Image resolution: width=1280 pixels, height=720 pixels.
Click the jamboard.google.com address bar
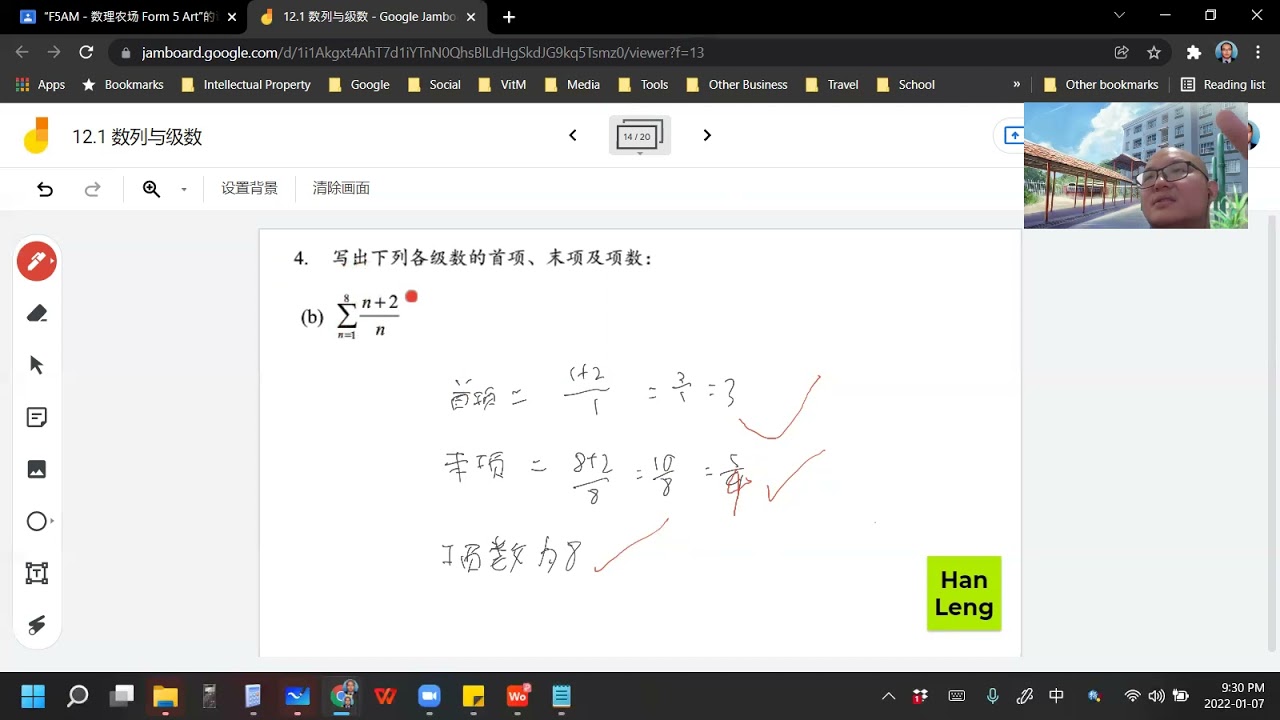(610, 52)
